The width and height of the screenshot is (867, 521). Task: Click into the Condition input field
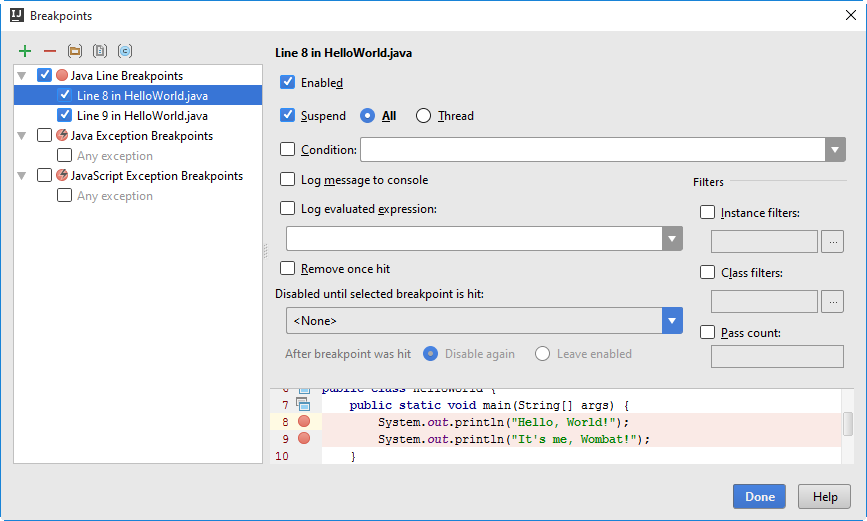[593, 150]
